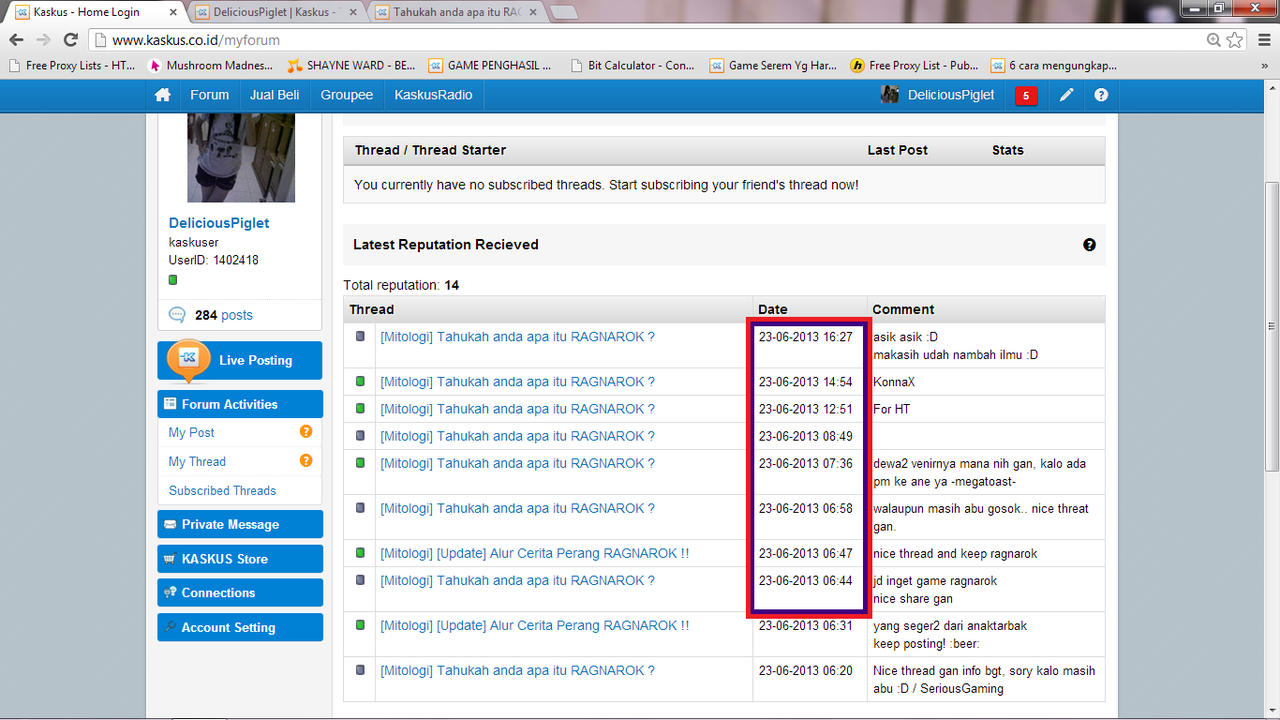
Task: Open the Forum menu item
Action: point(210,95)
